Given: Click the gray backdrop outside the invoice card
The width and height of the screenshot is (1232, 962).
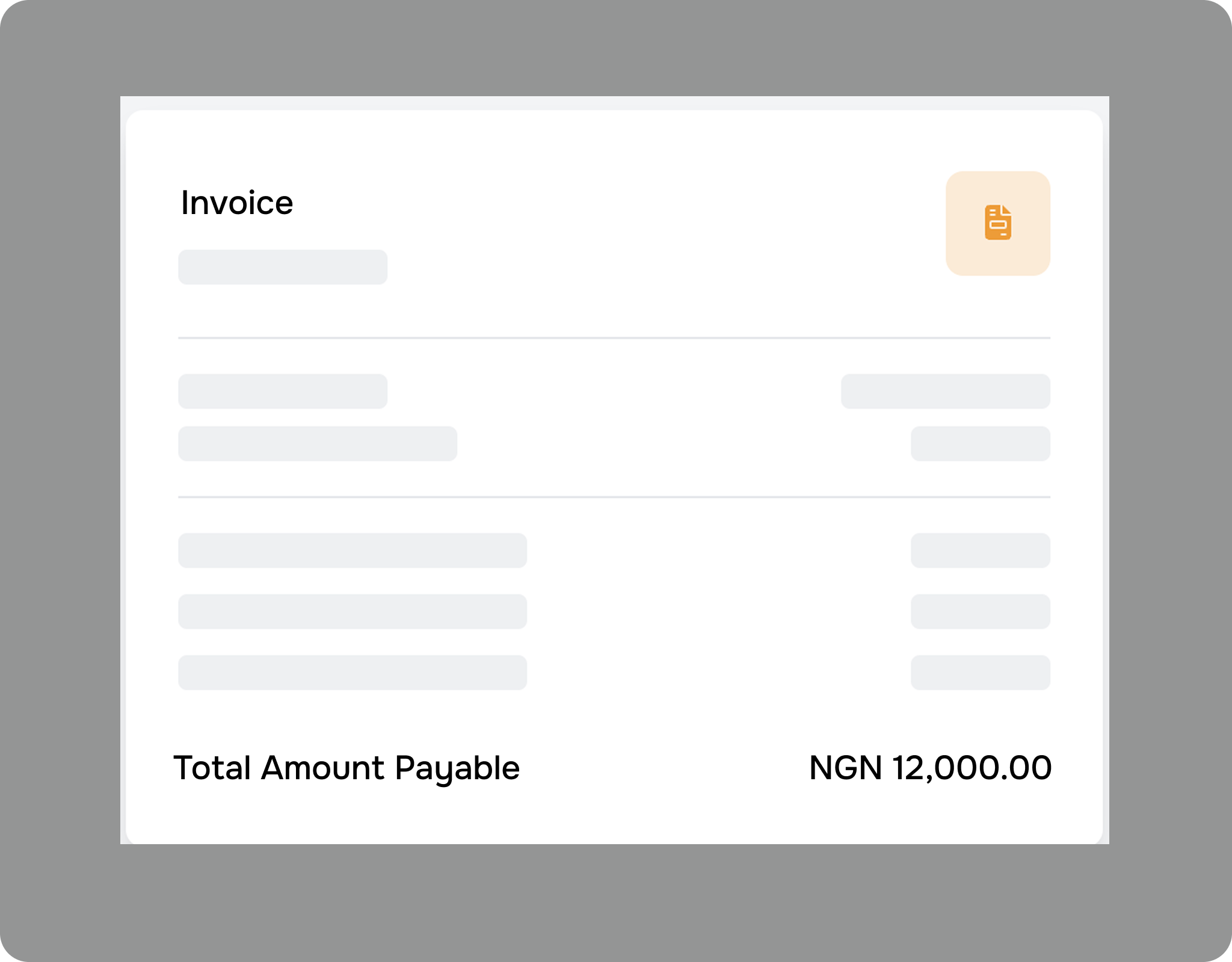Looking at the screenshot, I should (x=60, y=481).
